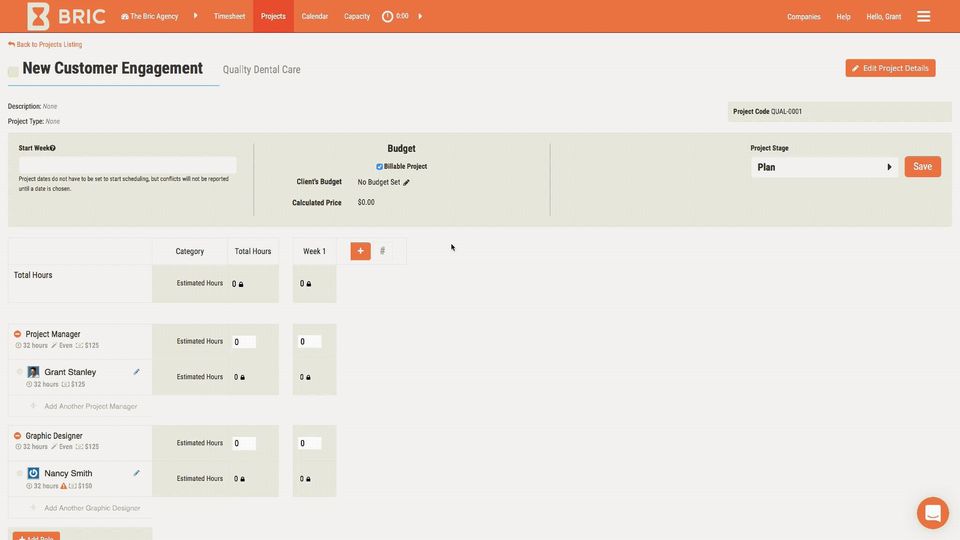Open the Timesheet tab
This screenshot has width=960, height=540.
[229, 17]
